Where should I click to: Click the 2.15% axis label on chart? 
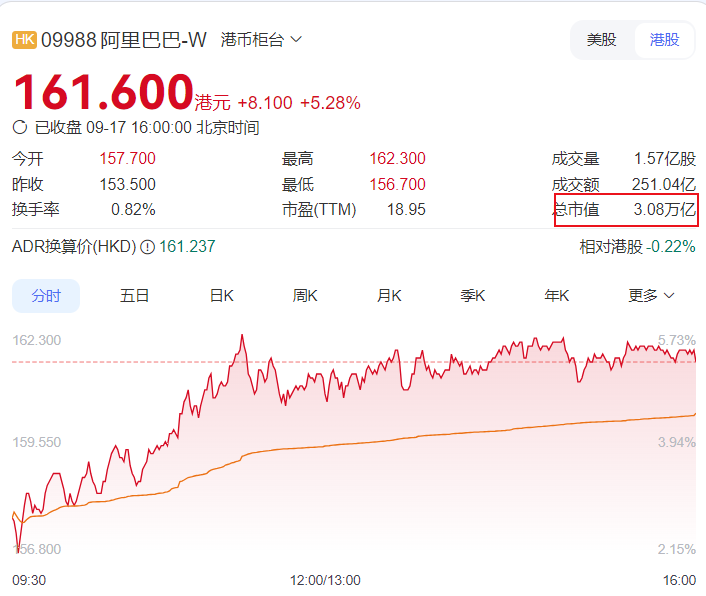click(677, 549)
